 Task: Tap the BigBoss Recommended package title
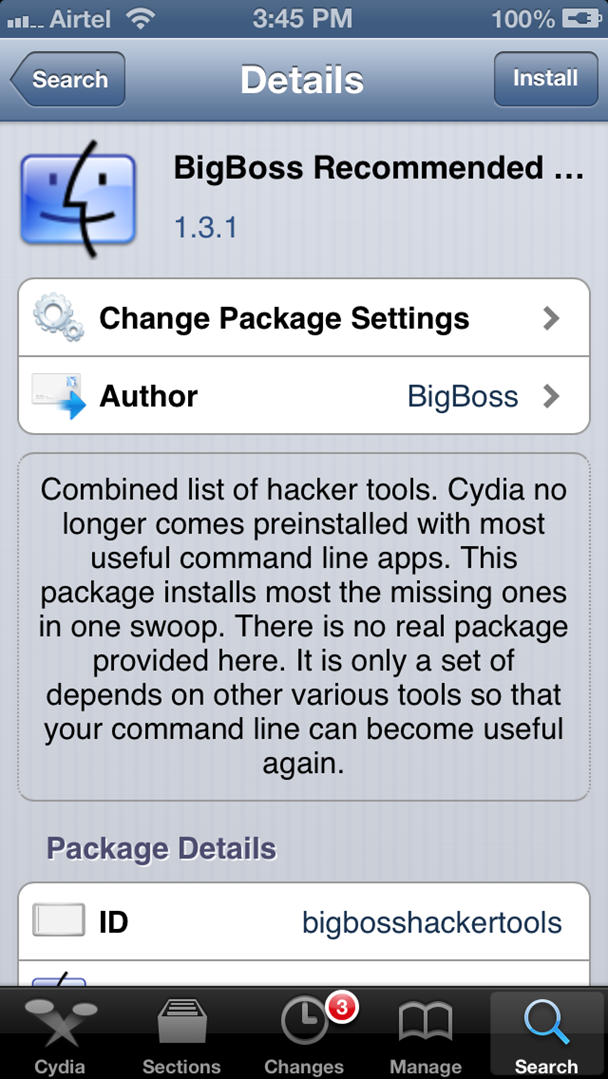click(378, 167)
